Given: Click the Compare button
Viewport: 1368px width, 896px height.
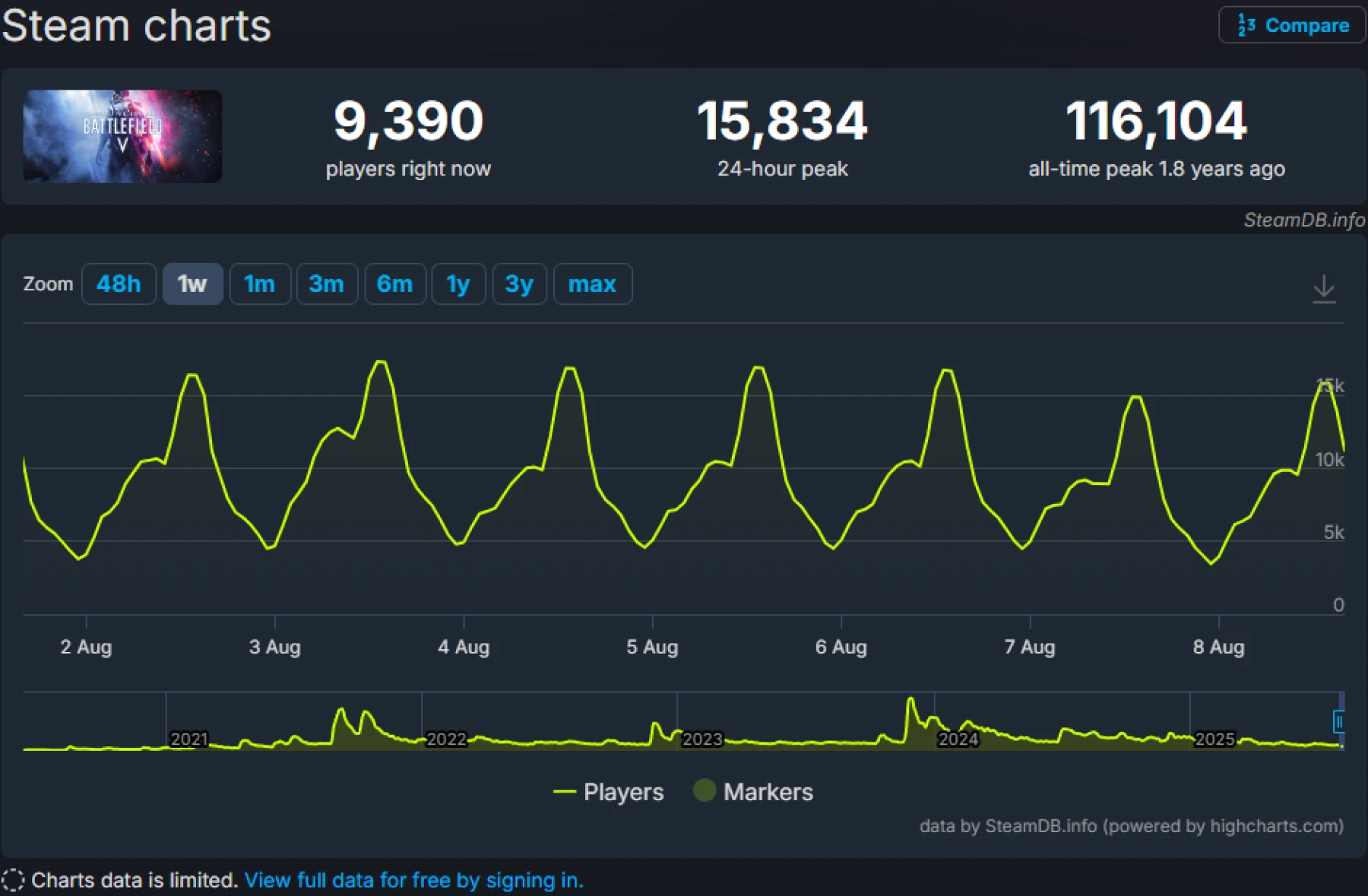Looking at the screenshot, I should [x=1291, y=25].
